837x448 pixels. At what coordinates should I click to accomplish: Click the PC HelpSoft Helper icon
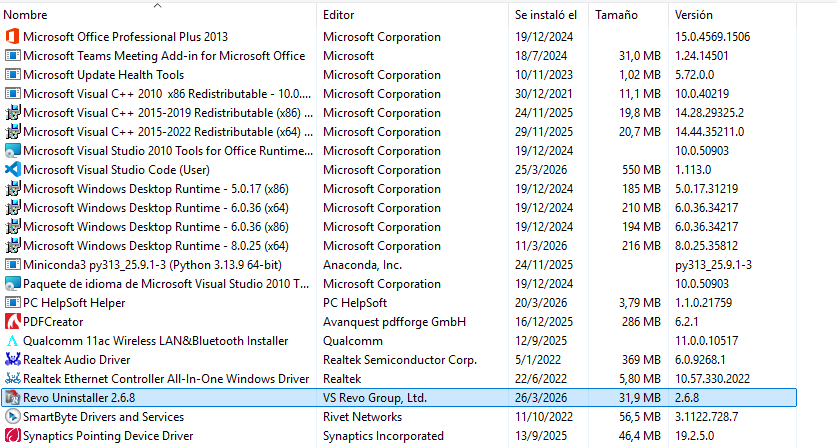(12, 303)
